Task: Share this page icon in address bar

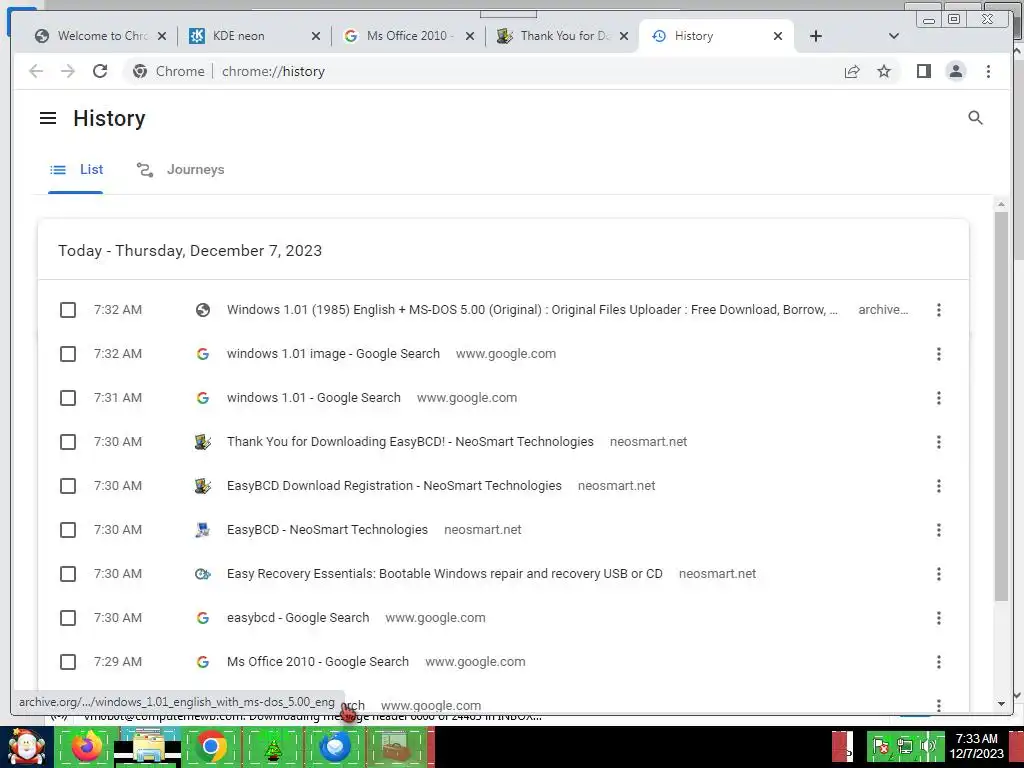Action: click(x=852, y=71)
